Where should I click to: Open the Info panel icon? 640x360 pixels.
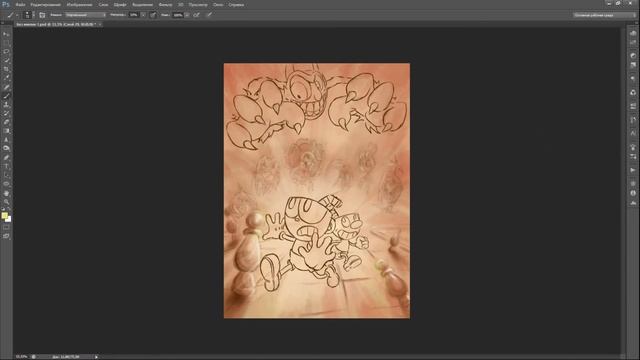pyautogui.click(x=633, y=193)
